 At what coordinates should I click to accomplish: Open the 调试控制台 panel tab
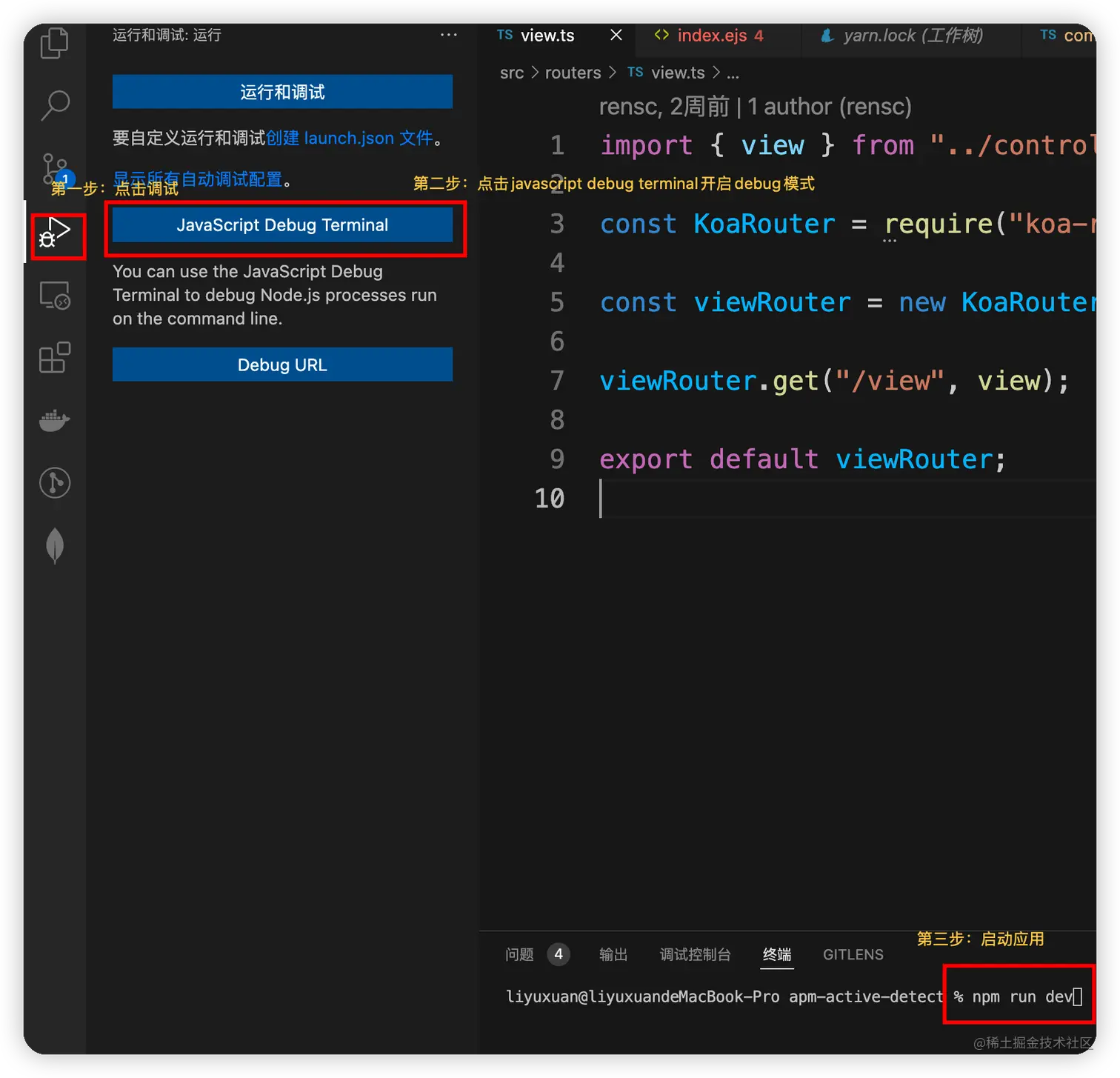tap(695, 954)
